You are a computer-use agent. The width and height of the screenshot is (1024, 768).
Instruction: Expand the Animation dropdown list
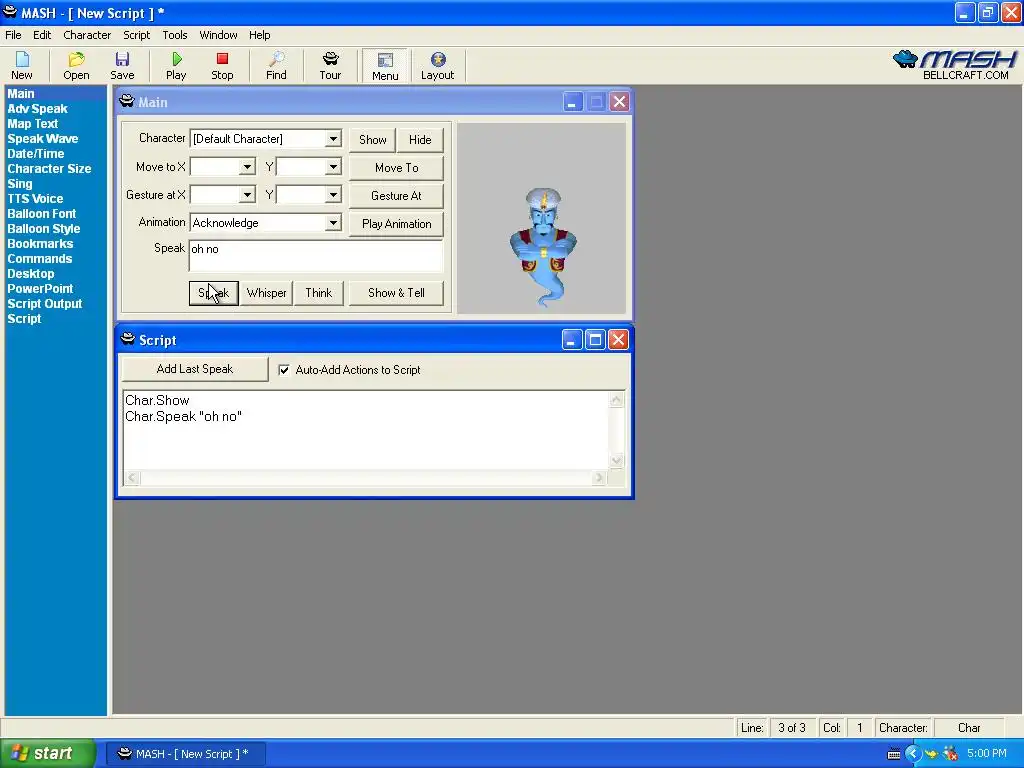tap(333, 223)
